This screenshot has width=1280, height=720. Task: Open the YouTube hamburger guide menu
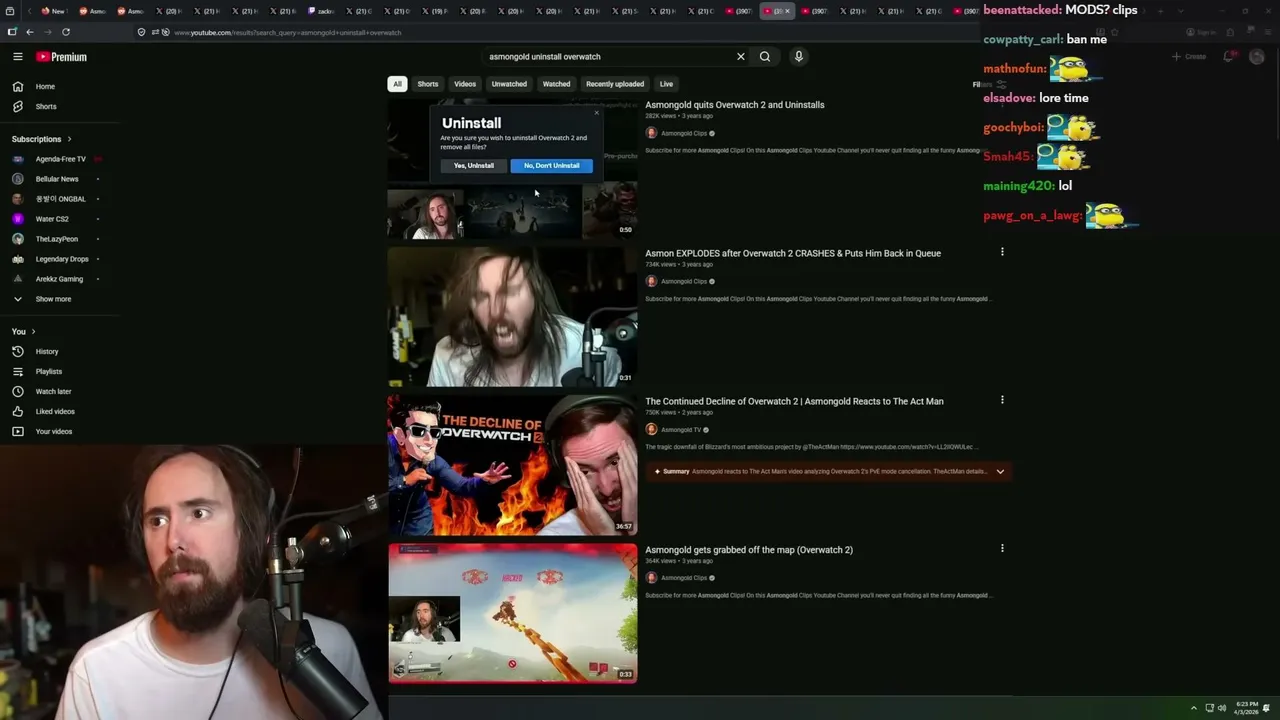(18, 57)
